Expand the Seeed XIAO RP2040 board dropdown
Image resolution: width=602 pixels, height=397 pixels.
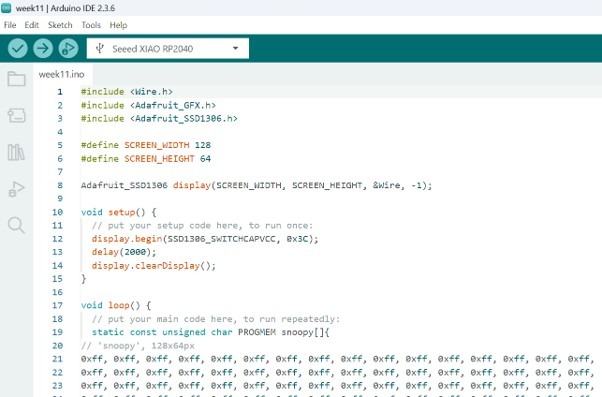point(168,48)
